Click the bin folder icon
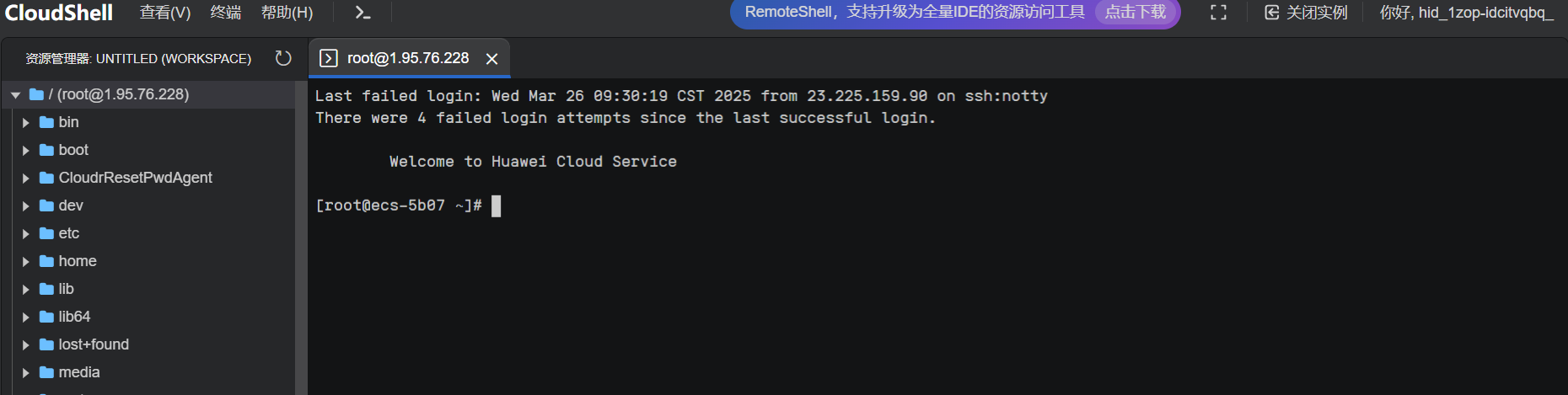Image resolution: width=1568 pixels, height=395 pixels. click(47, 123)
